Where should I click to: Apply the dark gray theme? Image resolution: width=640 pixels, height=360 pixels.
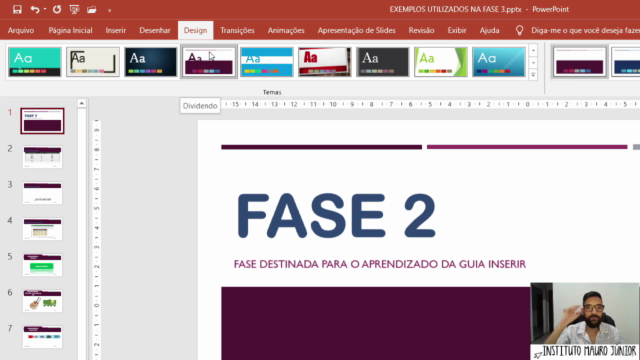(x=382, y=62)
